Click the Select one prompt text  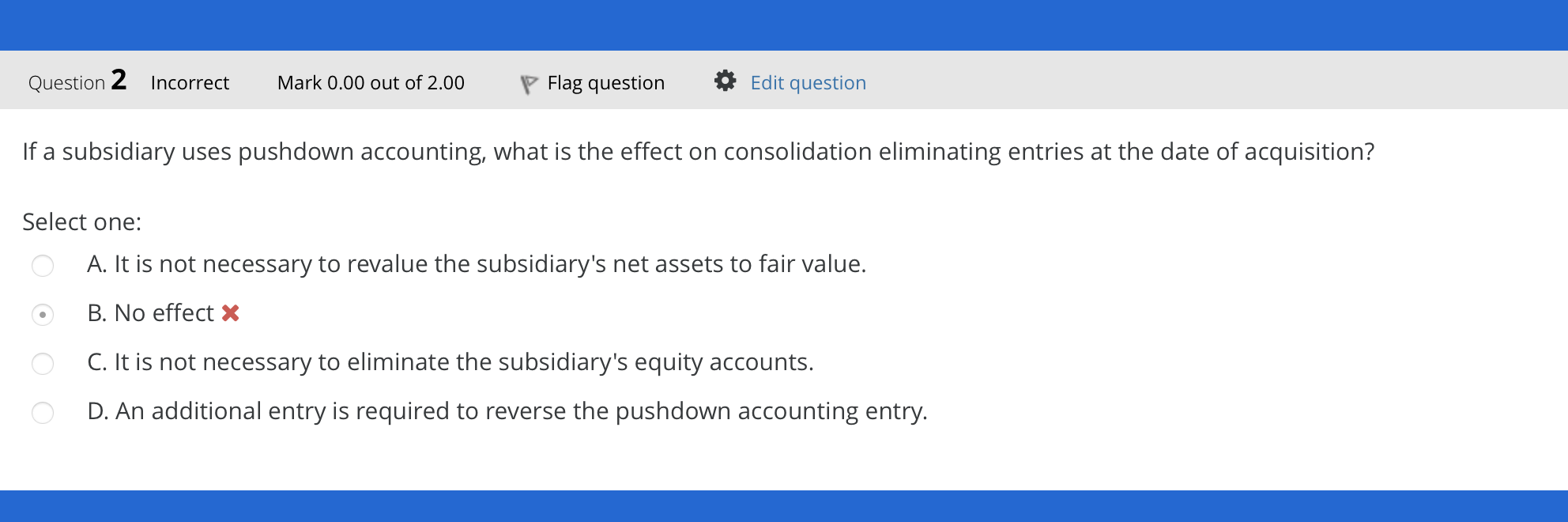point(81,221)
